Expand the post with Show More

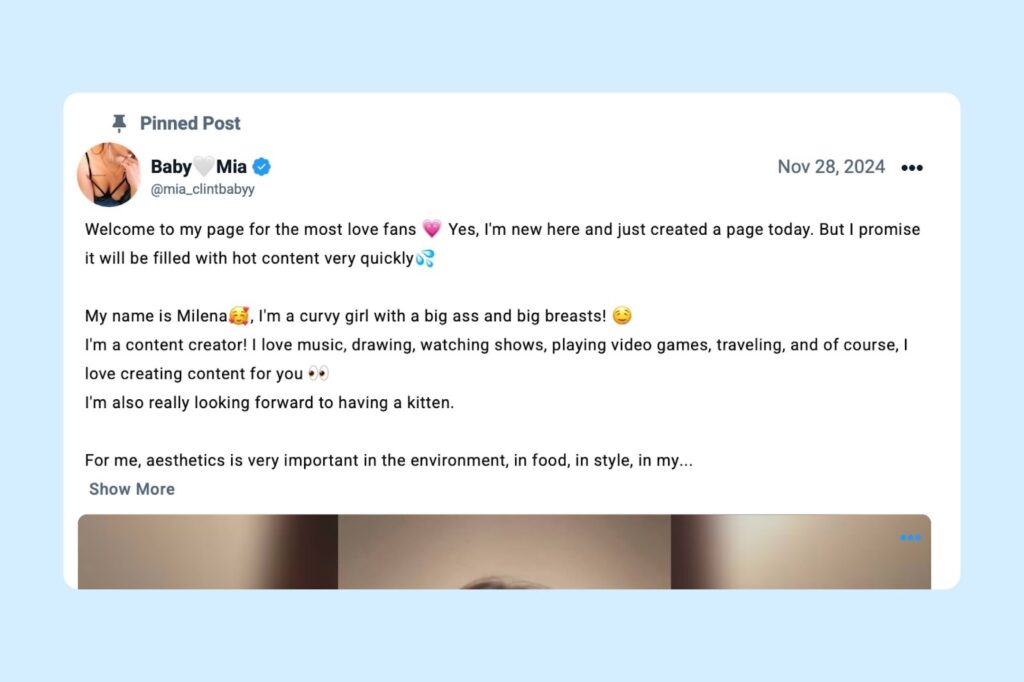pos(131,489)
